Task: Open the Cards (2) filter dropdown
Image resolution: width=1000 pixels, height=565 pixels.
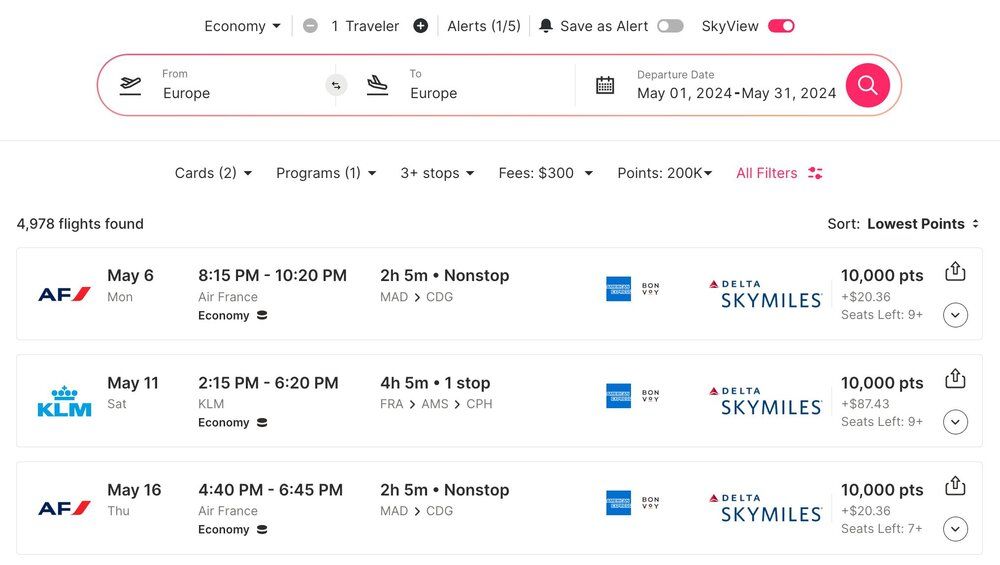Action: pyautogui.click(x=213, y=173)
